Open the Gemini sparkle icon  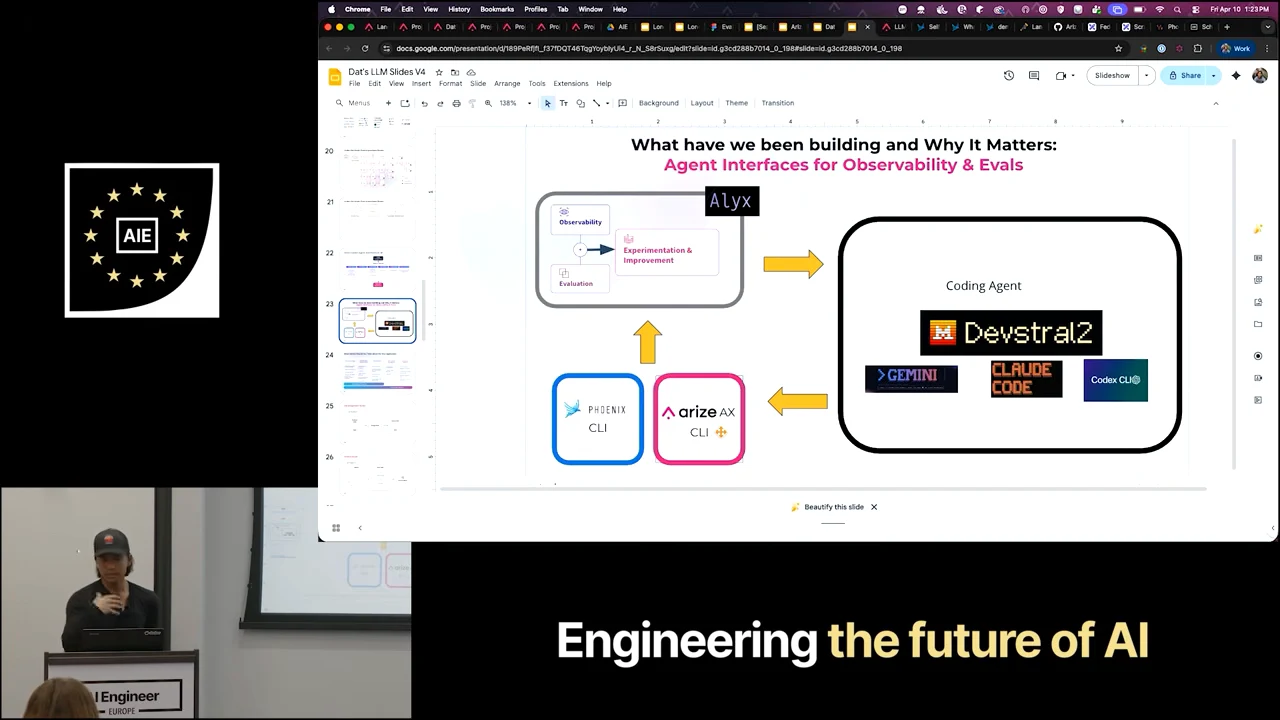click(x=1236, y=75)
